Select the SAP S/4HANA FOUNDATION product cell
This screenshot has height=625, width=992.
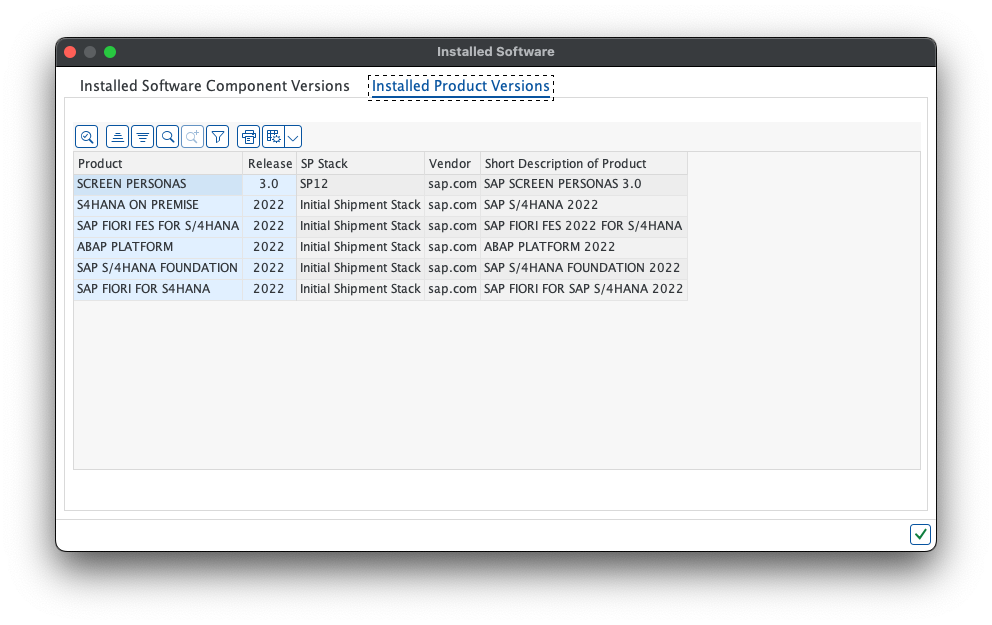[158, 268]
